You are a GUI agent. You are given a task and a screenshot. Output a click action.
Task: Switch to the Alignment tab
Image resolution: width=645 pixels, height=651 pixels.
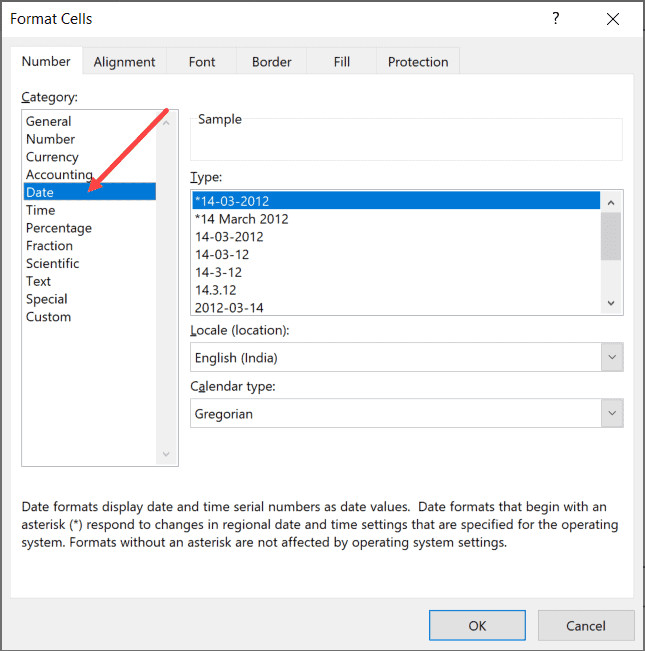point(125,62)
